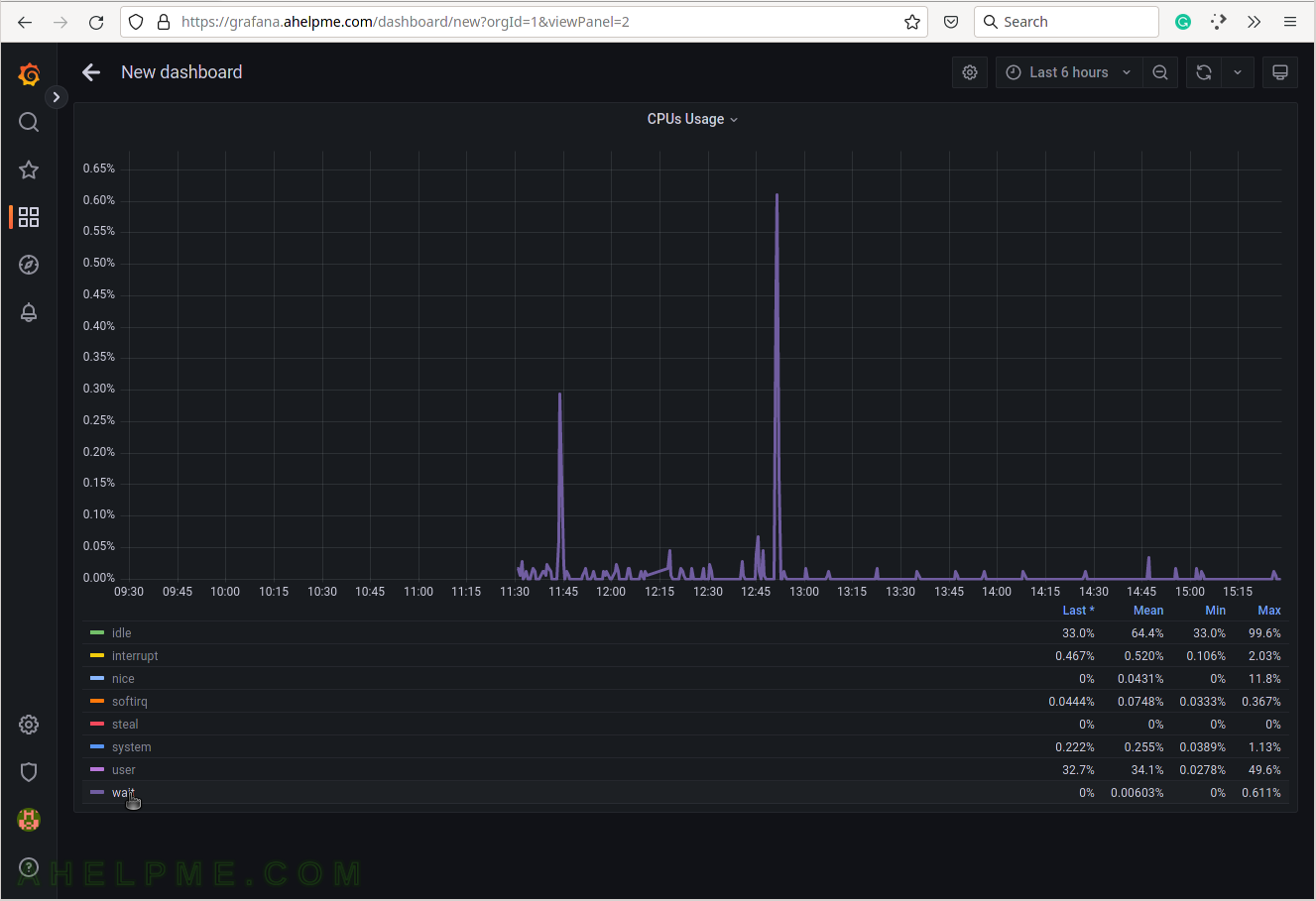Toggle the nice series in legend
1316x901 pixels.
(x=123, y=679)
